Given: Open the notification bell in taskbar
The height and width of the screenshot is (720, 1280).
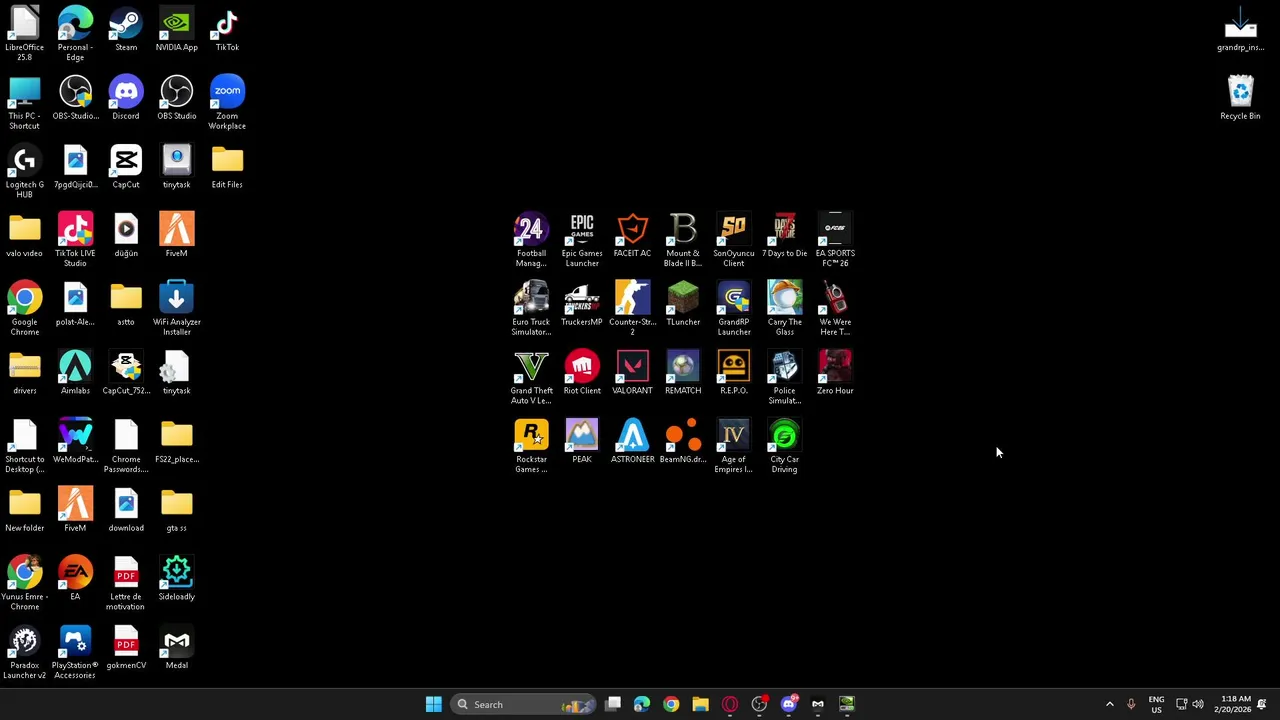Looking at the screenshot, I should [x=1262, y=704].
